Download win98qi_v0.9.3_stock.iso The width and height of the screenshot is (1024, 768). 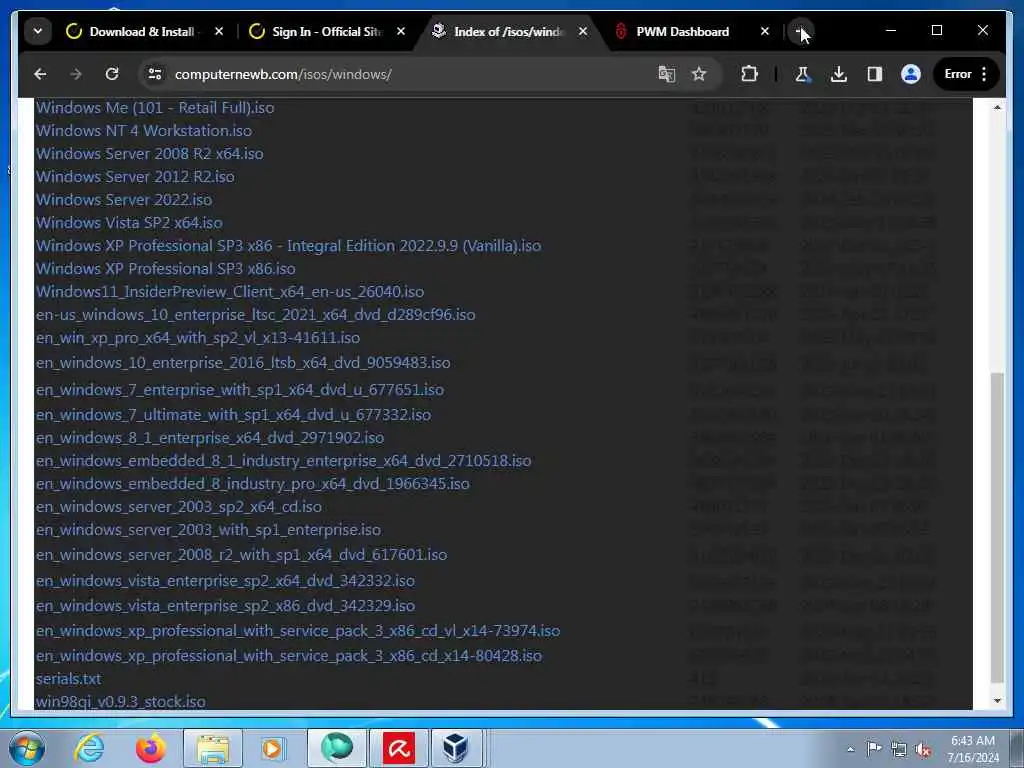click(x=121, y=702)
